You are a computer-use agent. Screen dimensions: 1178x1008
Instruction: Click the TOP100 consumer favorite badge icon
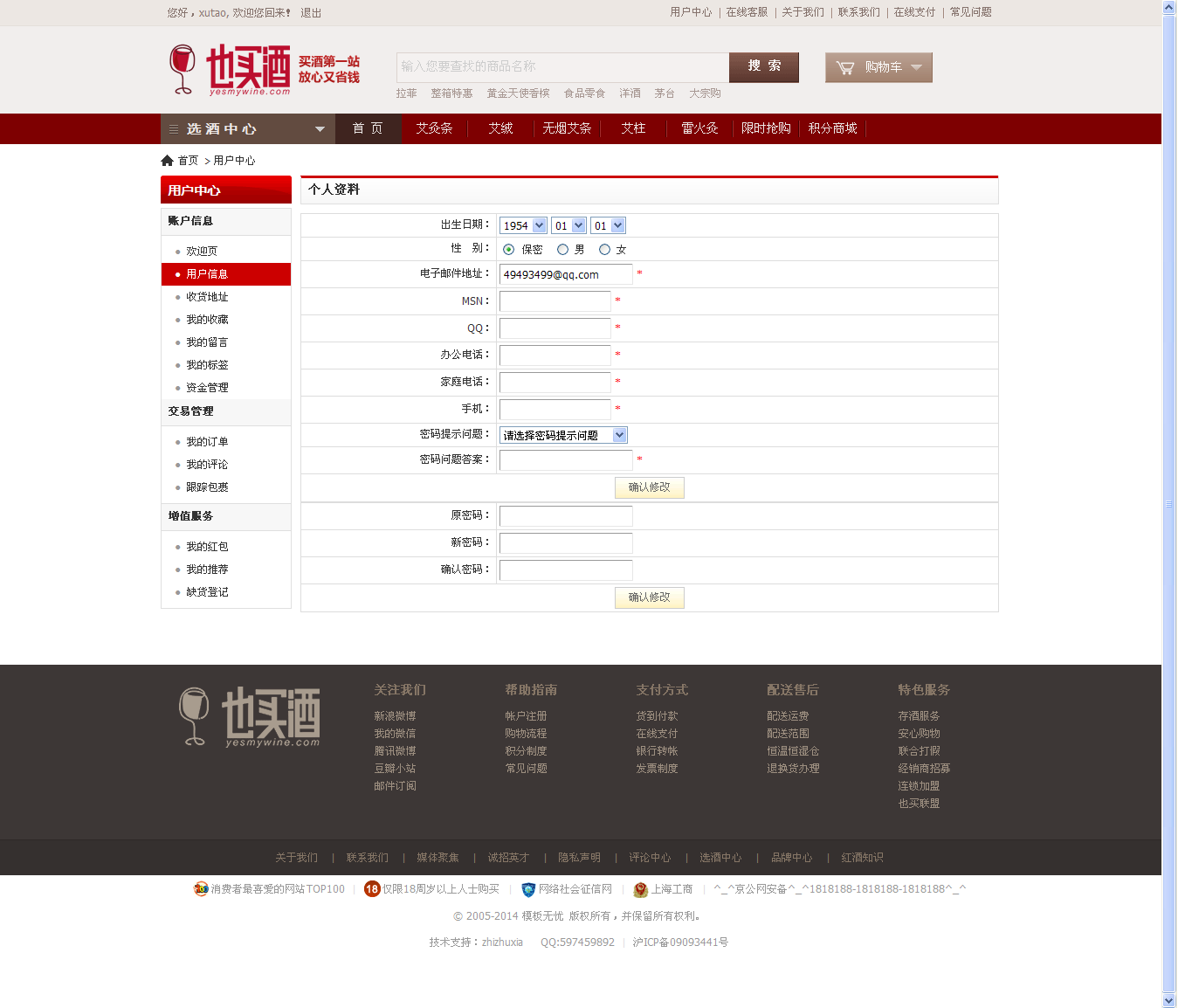(x=201, y=889)
